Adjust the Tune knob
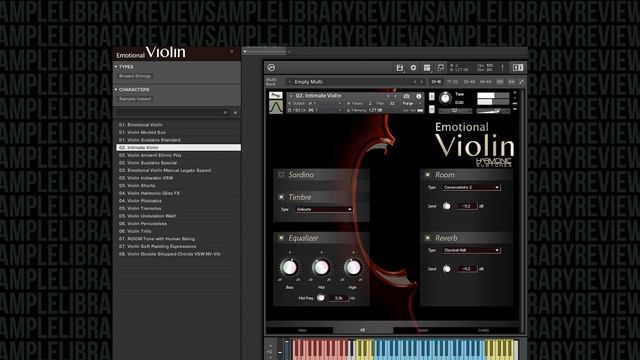Viewport: 640px width, 360px height. (445, 98)
